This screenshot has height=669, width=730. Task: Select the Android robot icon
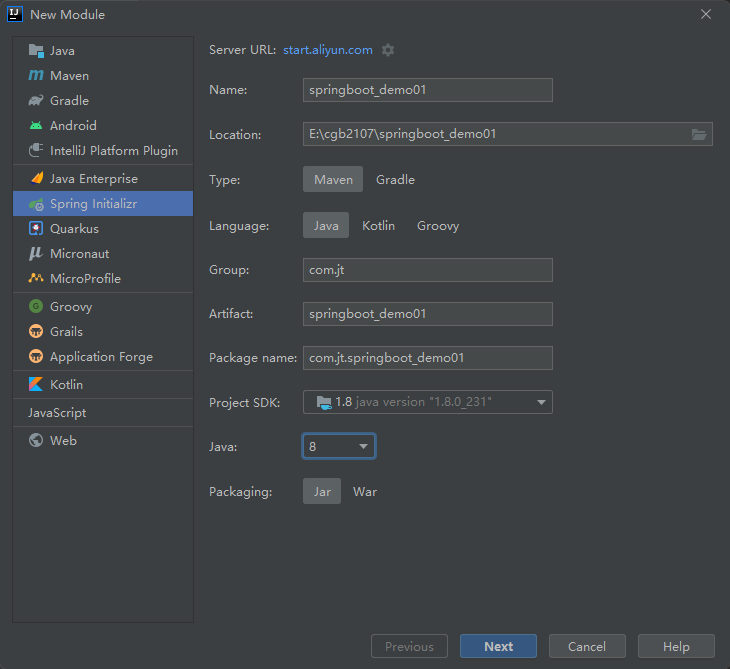36,125
